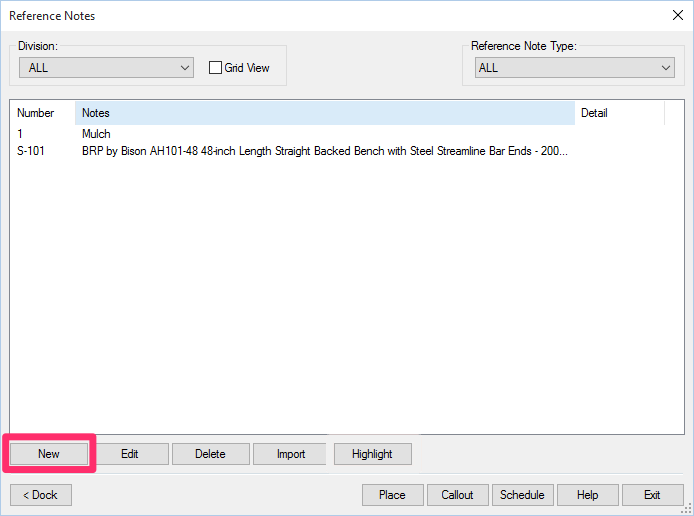Select the BRP by Bison bench note

[324, 151]
